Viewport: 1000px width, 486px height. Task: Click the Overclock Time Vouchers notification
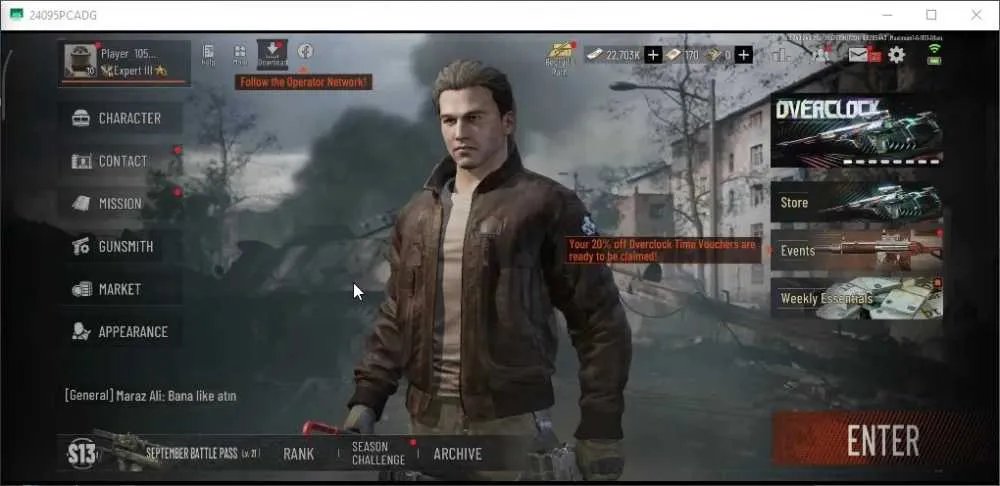tap(663, 251)
